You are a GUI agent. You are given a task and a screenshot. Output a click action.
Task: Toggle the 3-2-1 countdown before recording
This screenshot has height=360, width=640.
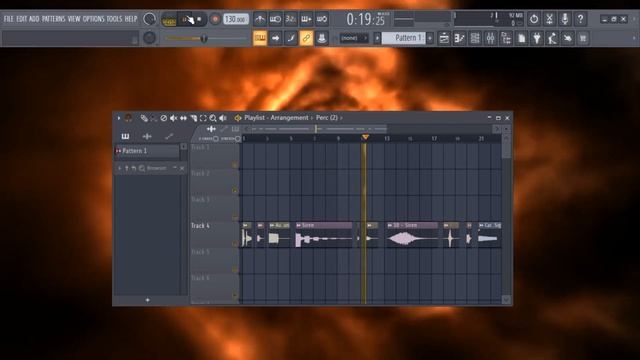[x=291, y=19]
